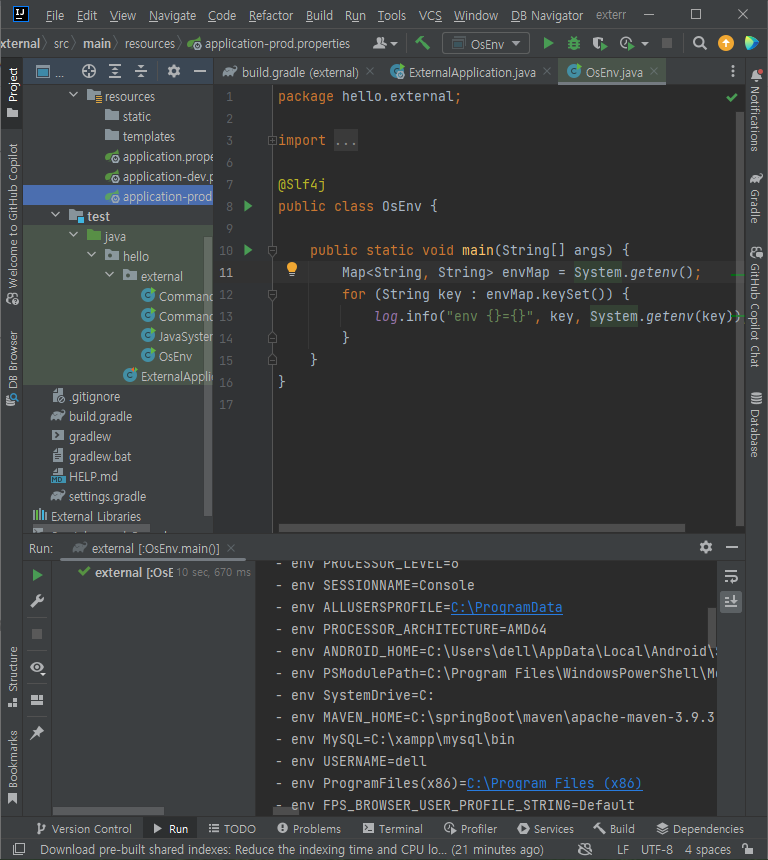Screen dimensions: 768x860
Task: Open Version Control tool window
Action: pyautogui.click(x=84, y=828)
